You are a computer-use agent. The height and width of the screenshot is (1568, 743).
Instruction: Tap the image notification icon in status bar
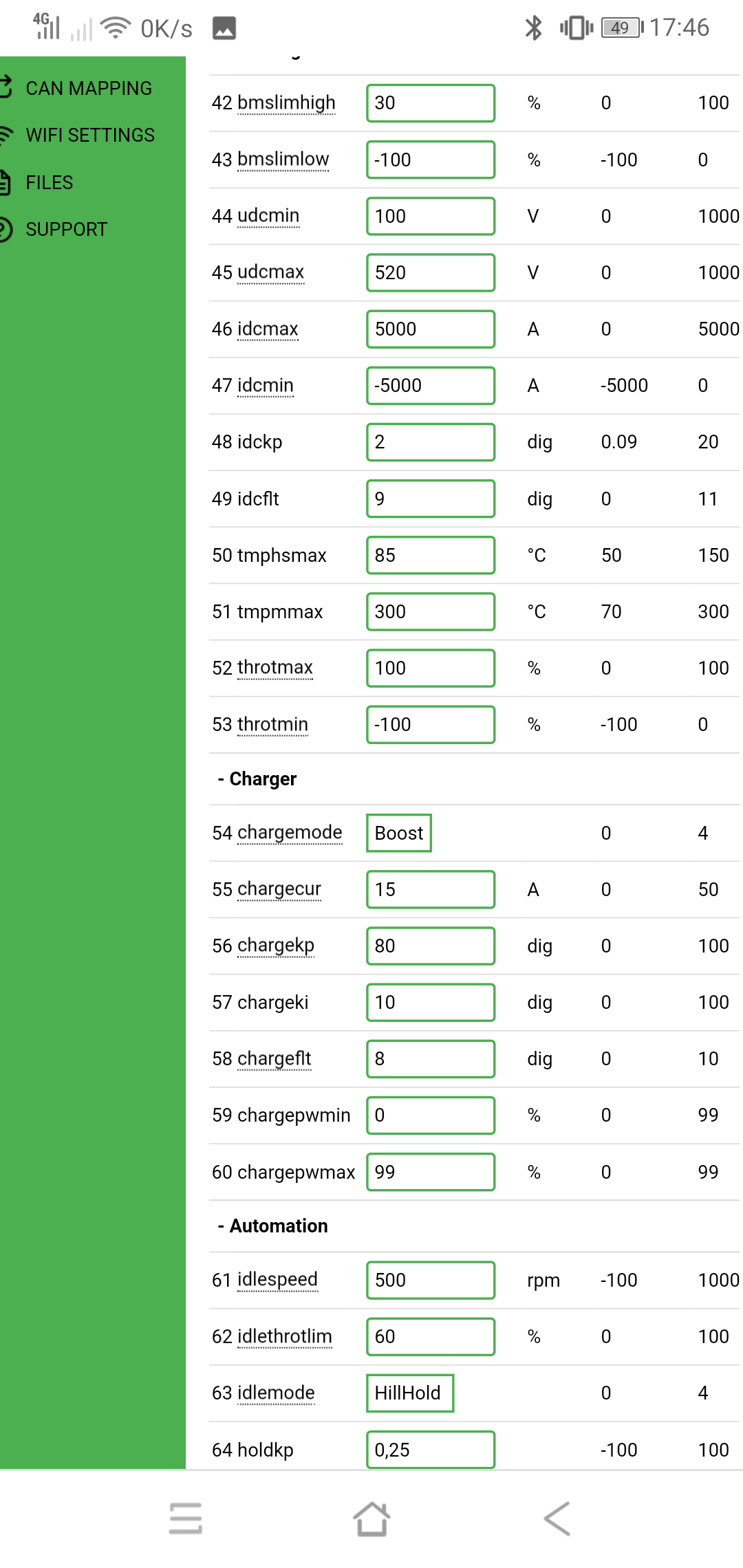click(224, 28)
